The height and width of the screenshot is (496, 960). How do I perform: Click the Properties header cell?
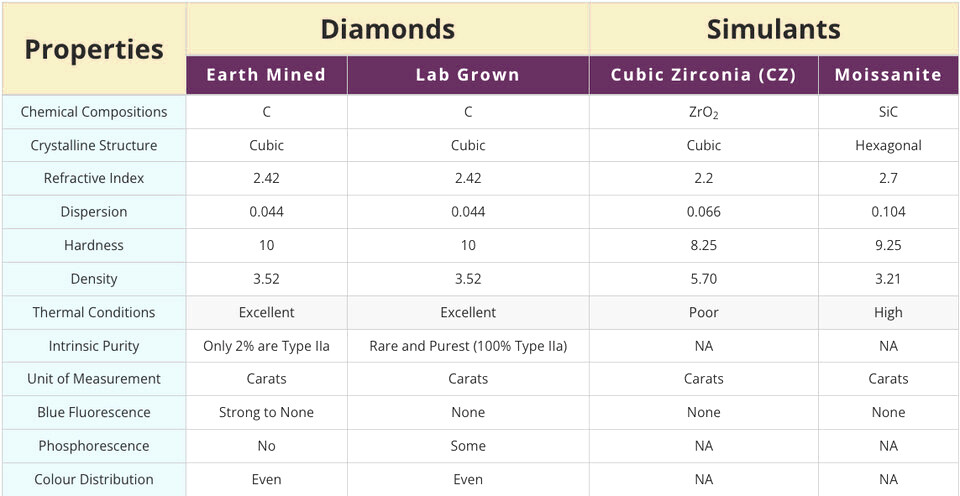click(94, 49)
